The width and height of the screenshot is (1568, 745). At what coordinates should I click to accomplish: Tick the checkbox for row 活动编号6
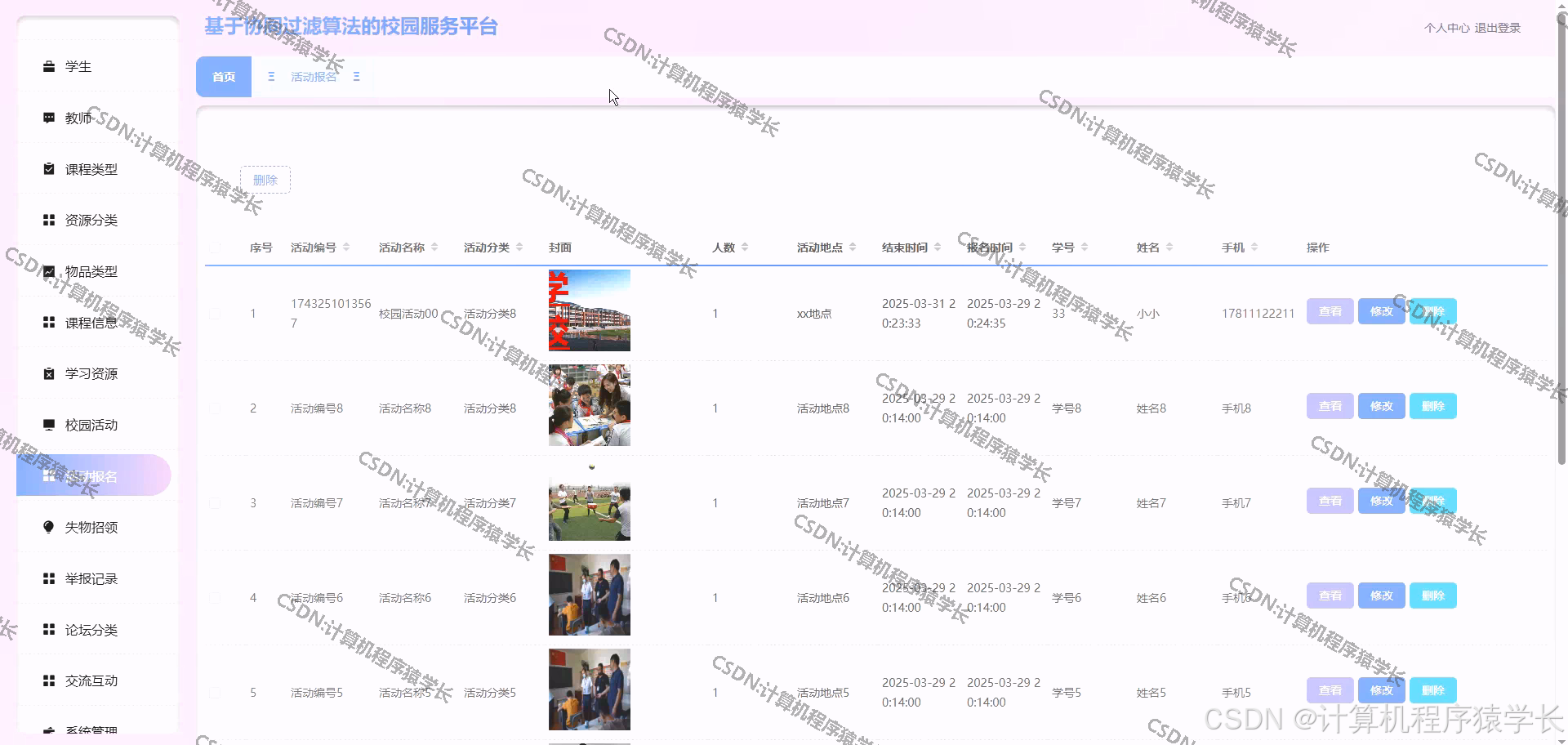point(215,598)
